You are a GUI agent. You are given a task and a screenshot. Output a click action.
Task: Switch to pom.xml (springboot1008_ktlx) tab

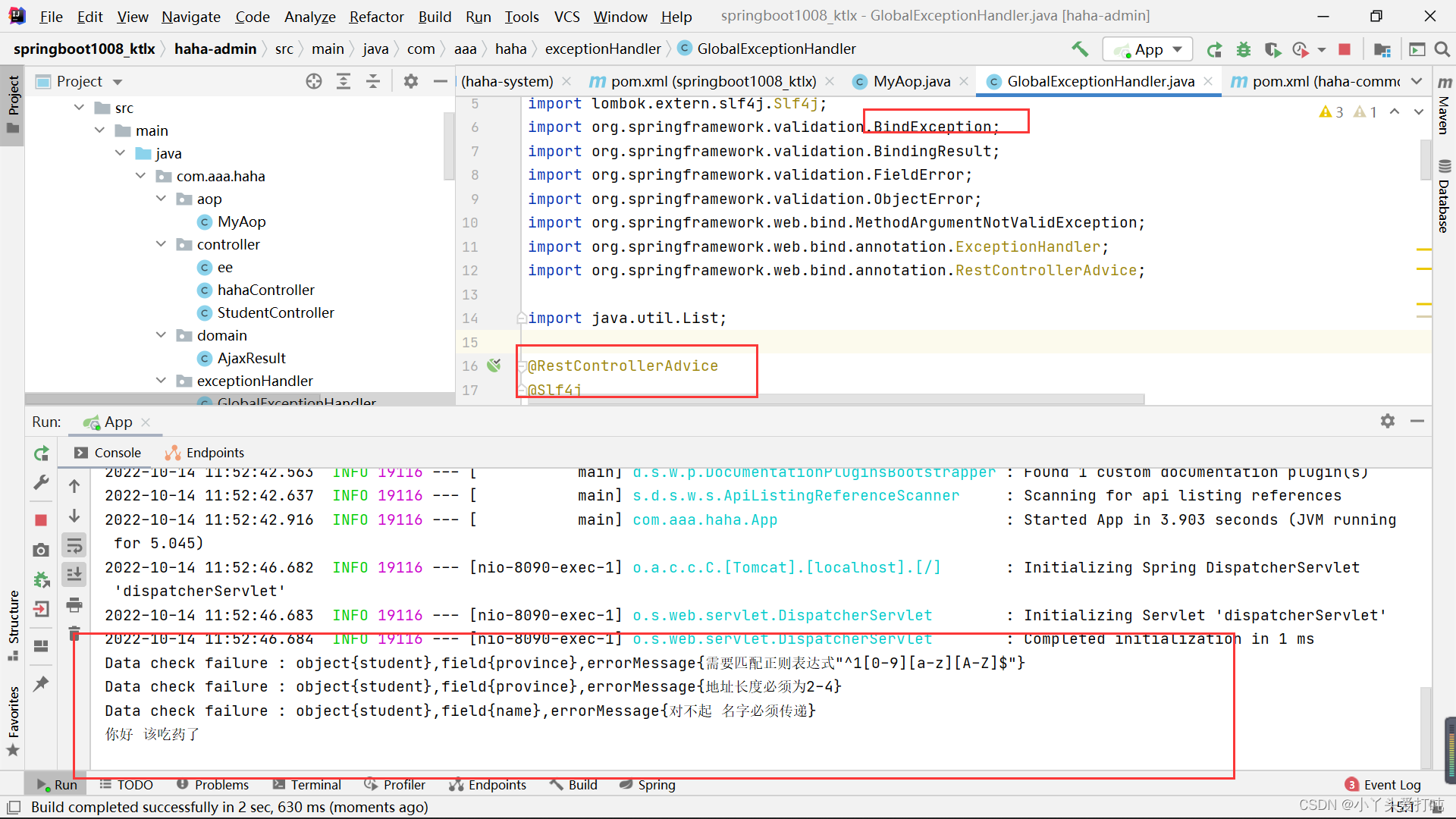tap(713, 81)
